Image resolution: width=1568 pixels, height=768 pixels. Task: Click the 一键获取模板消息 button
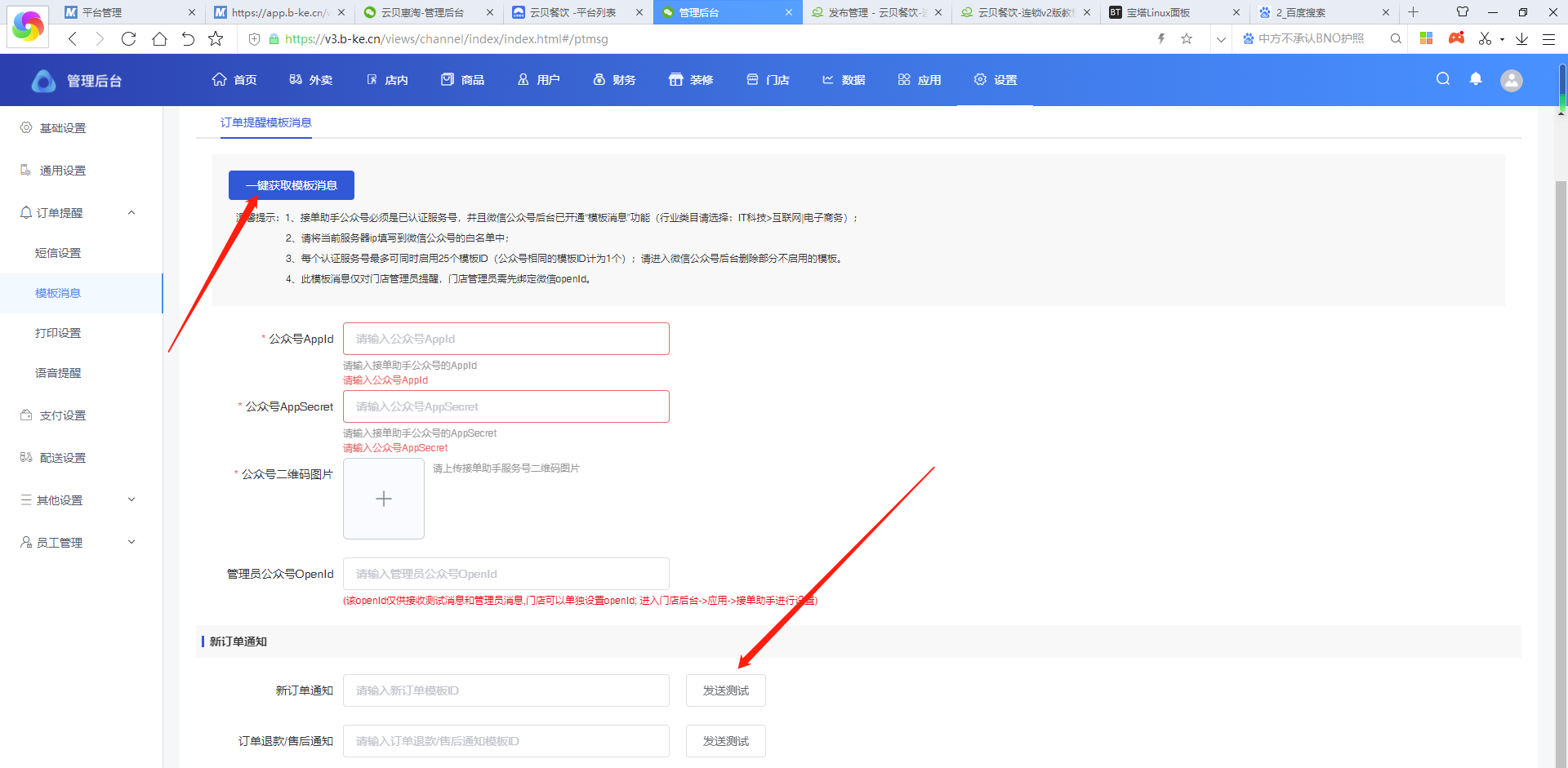[x=291, y=185]
